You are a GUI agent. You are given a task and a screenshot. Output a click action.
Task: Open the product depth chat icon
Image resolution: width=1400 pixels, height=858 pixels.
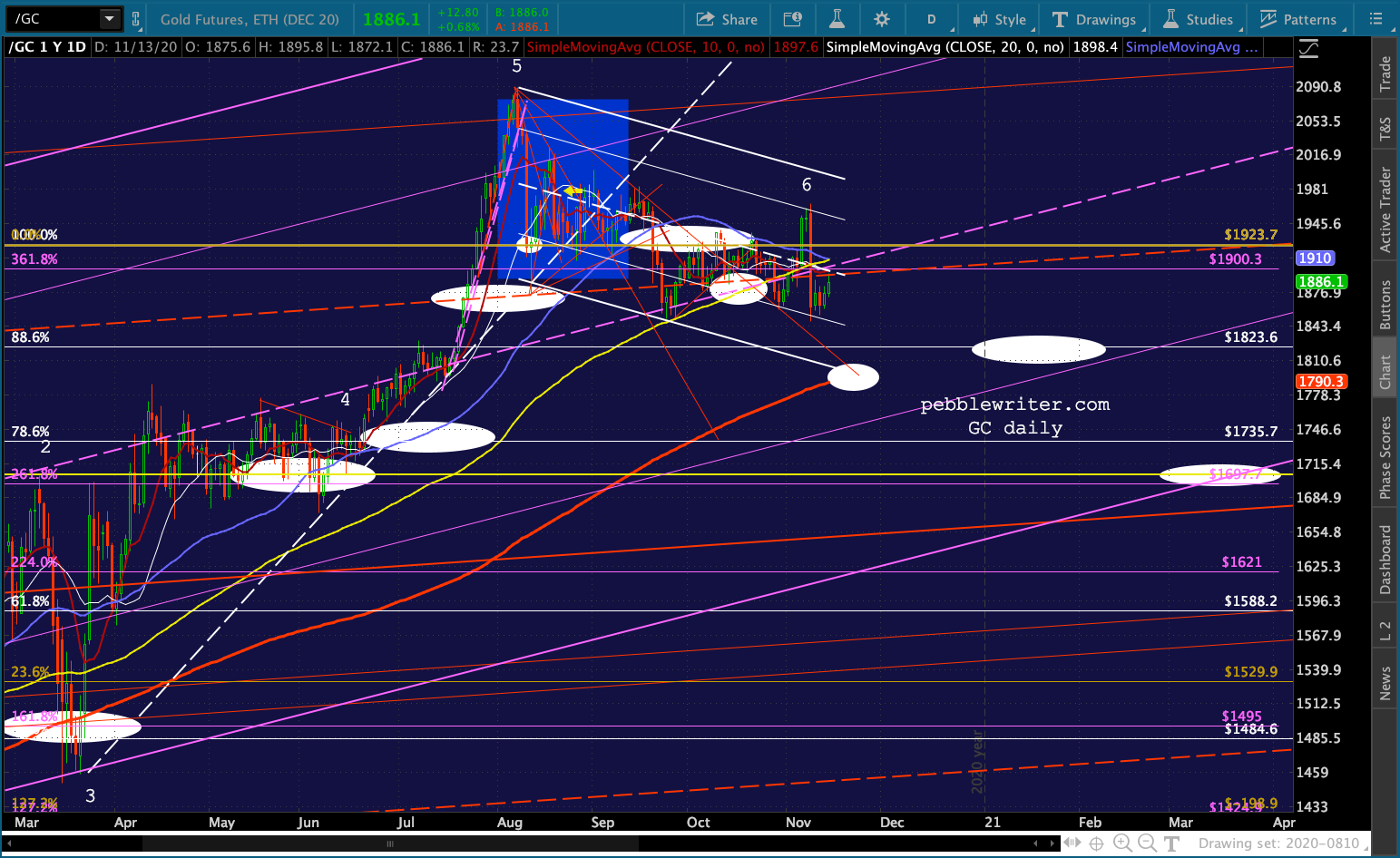pos(792,19)
